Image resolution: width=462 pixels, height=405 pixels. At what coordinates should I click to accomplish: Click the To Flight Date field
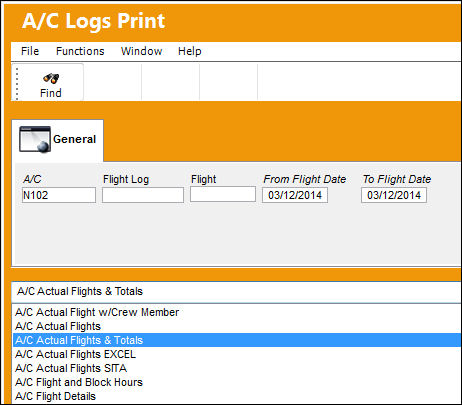(x=394, y=195)
